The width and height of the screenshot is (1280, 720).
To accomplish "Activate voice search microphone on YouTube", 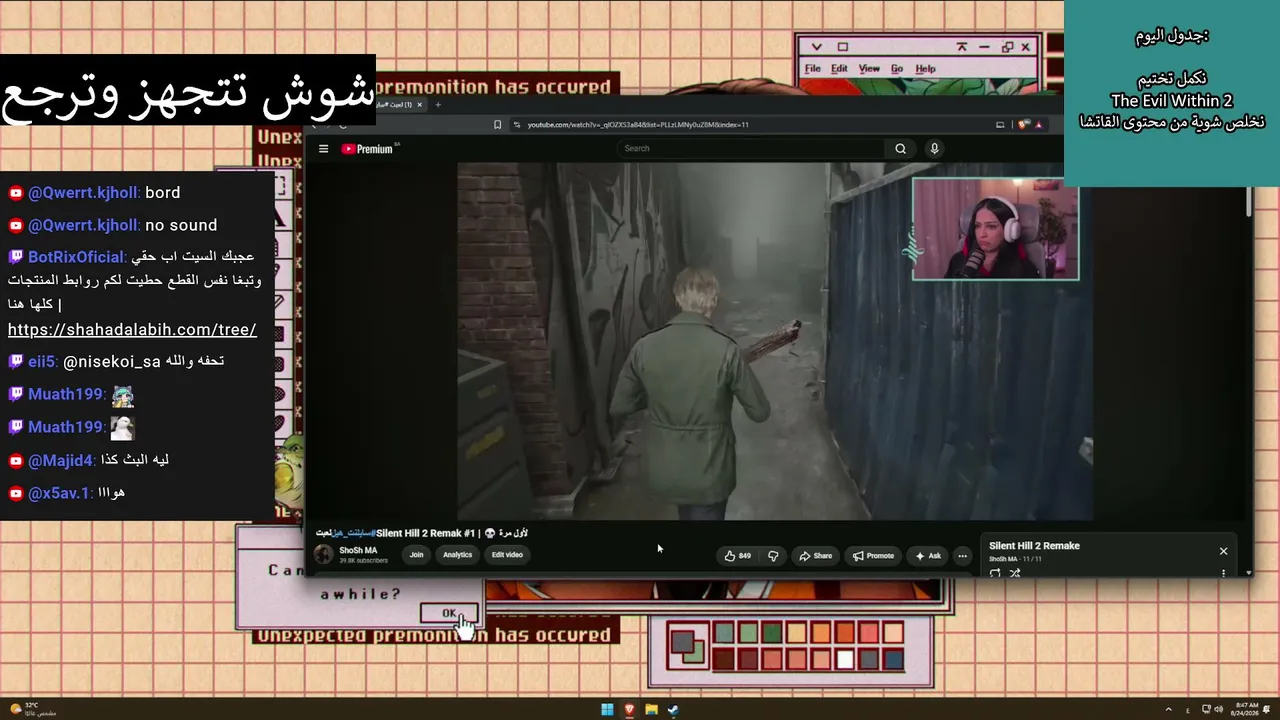I will coord(934,149).
